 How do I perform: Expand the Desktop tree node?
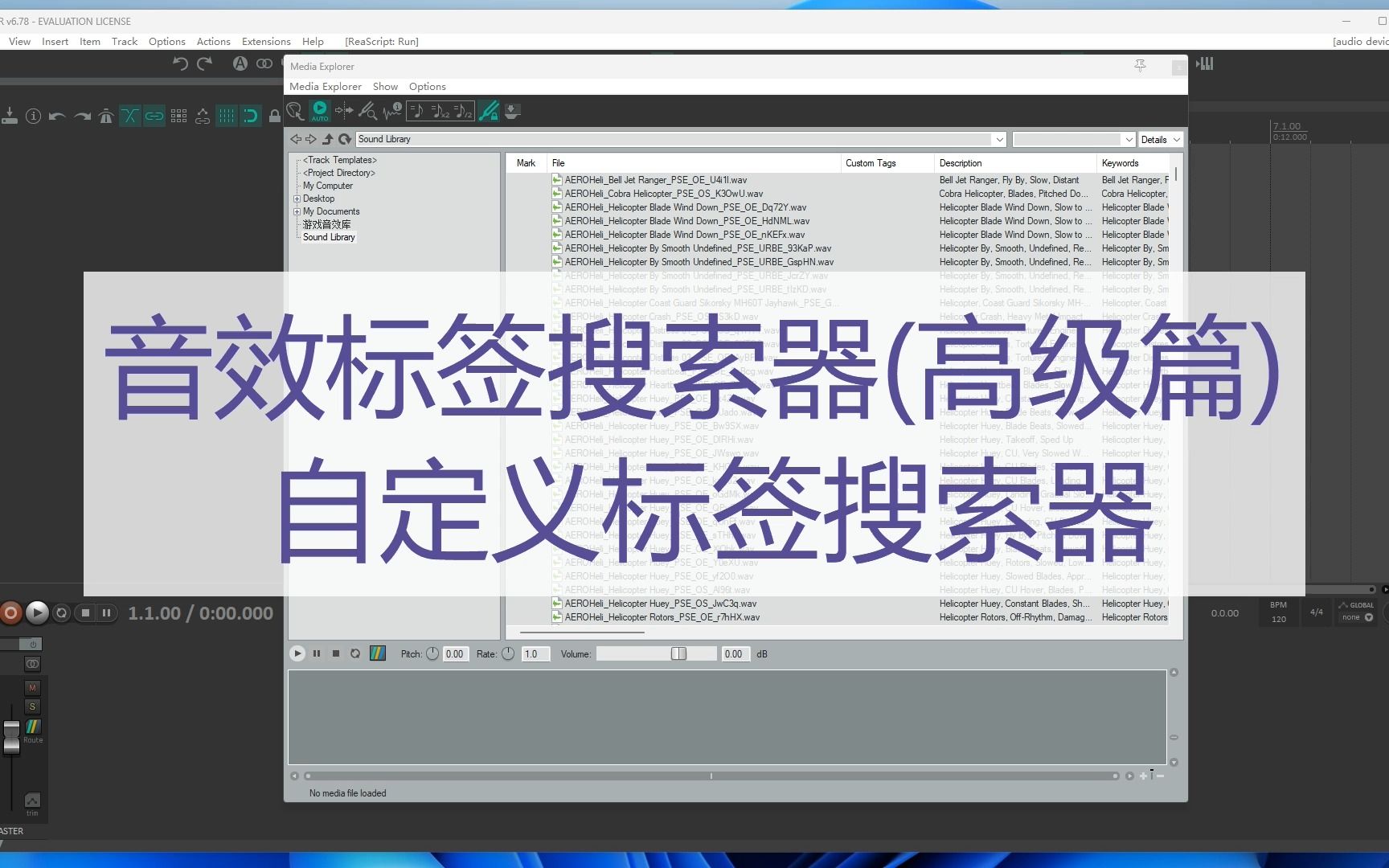pos(297,199)
